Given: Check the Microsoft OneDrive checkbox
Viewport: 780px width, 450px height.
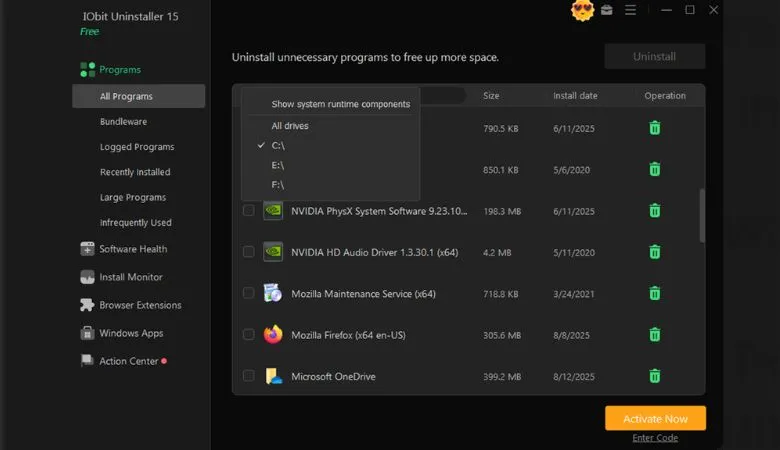Looking at the screenshot, I should click(x=249, y=375).
